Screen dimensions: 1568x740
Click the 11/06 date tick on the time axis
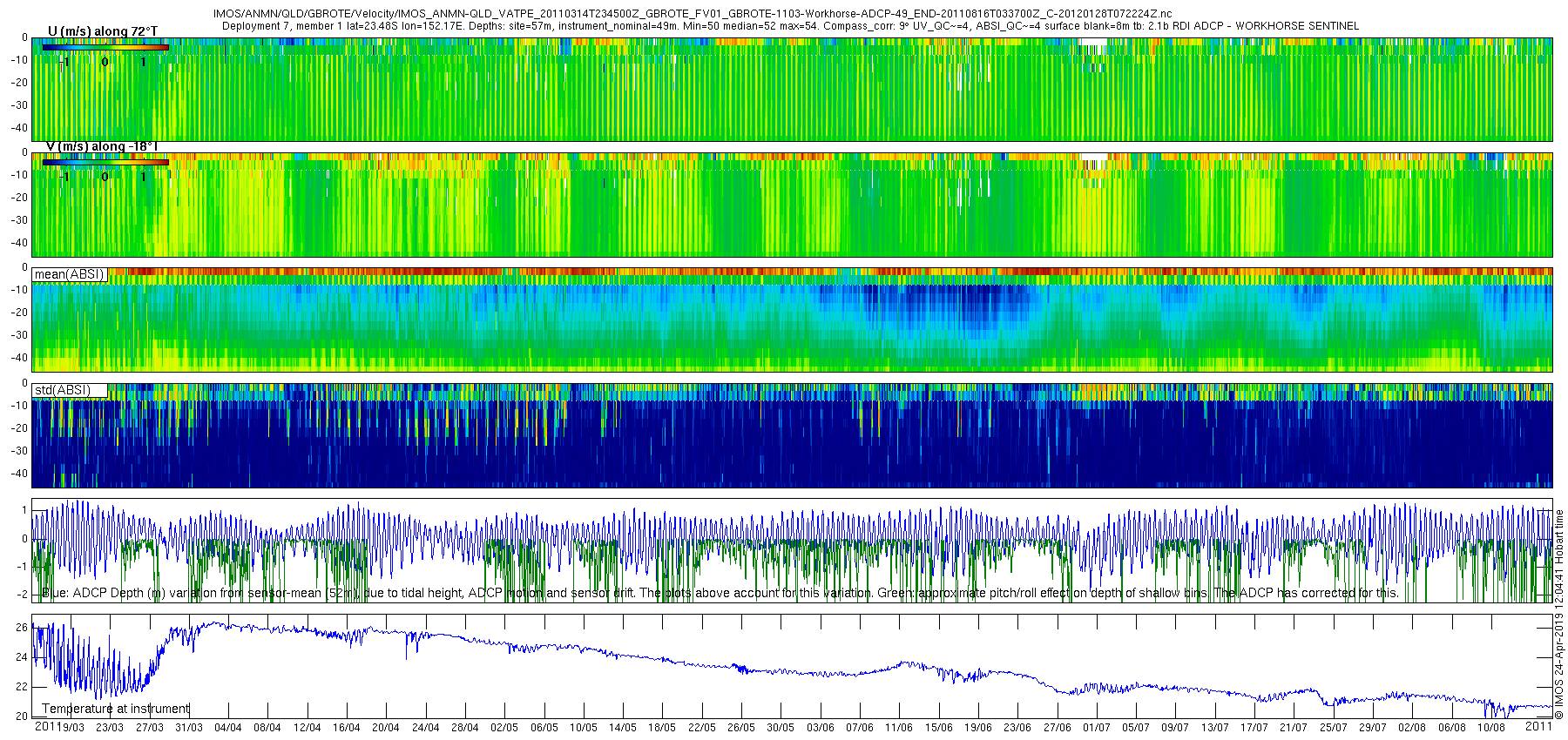899,728
